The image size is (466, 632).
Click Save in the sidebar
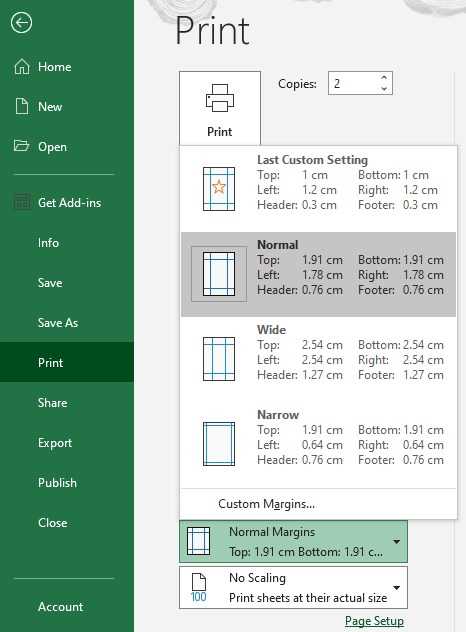50,283
